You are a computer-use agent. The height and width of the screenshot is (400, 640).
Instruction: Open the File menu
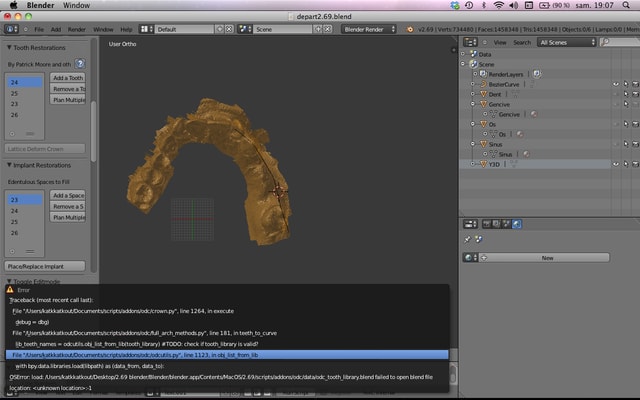pos(39,29)
